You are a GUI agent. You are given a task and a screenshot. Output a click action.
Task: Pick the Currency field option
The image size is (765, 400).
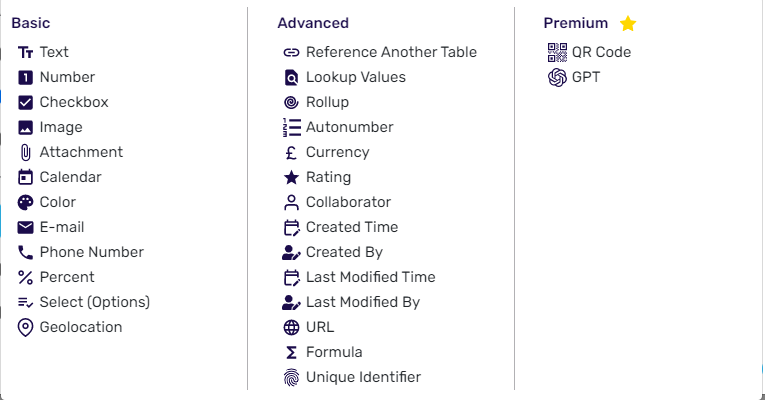326,152
